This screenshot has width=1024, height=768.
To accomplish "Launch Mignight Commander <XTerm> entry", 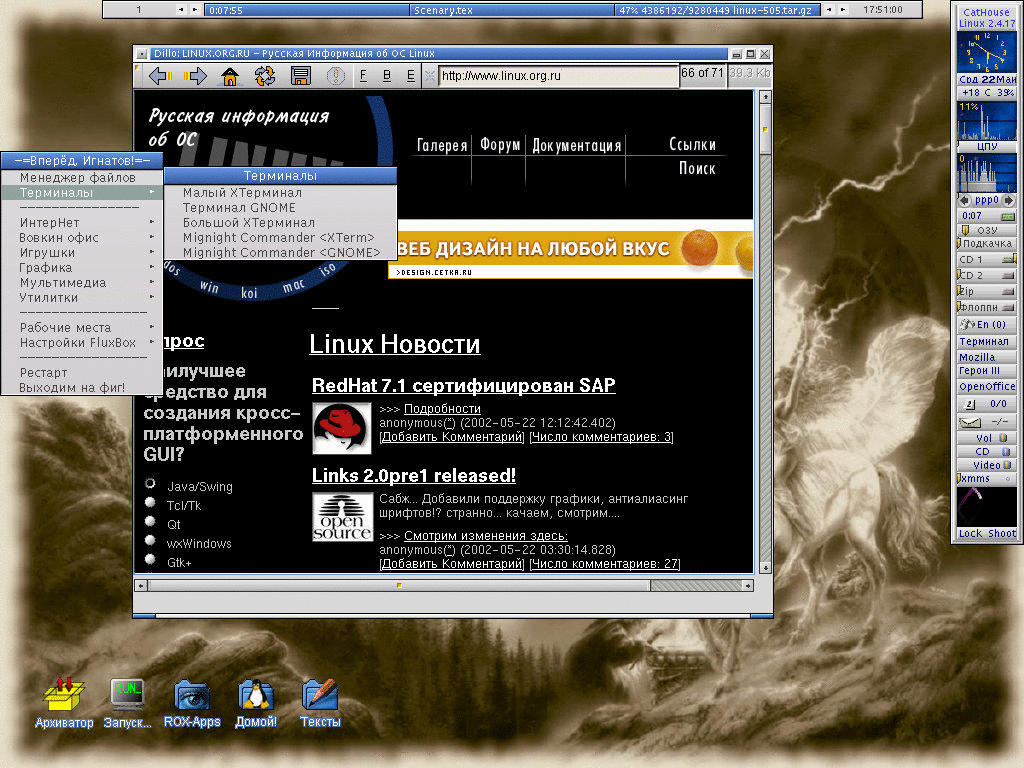I will pos(280,238).
